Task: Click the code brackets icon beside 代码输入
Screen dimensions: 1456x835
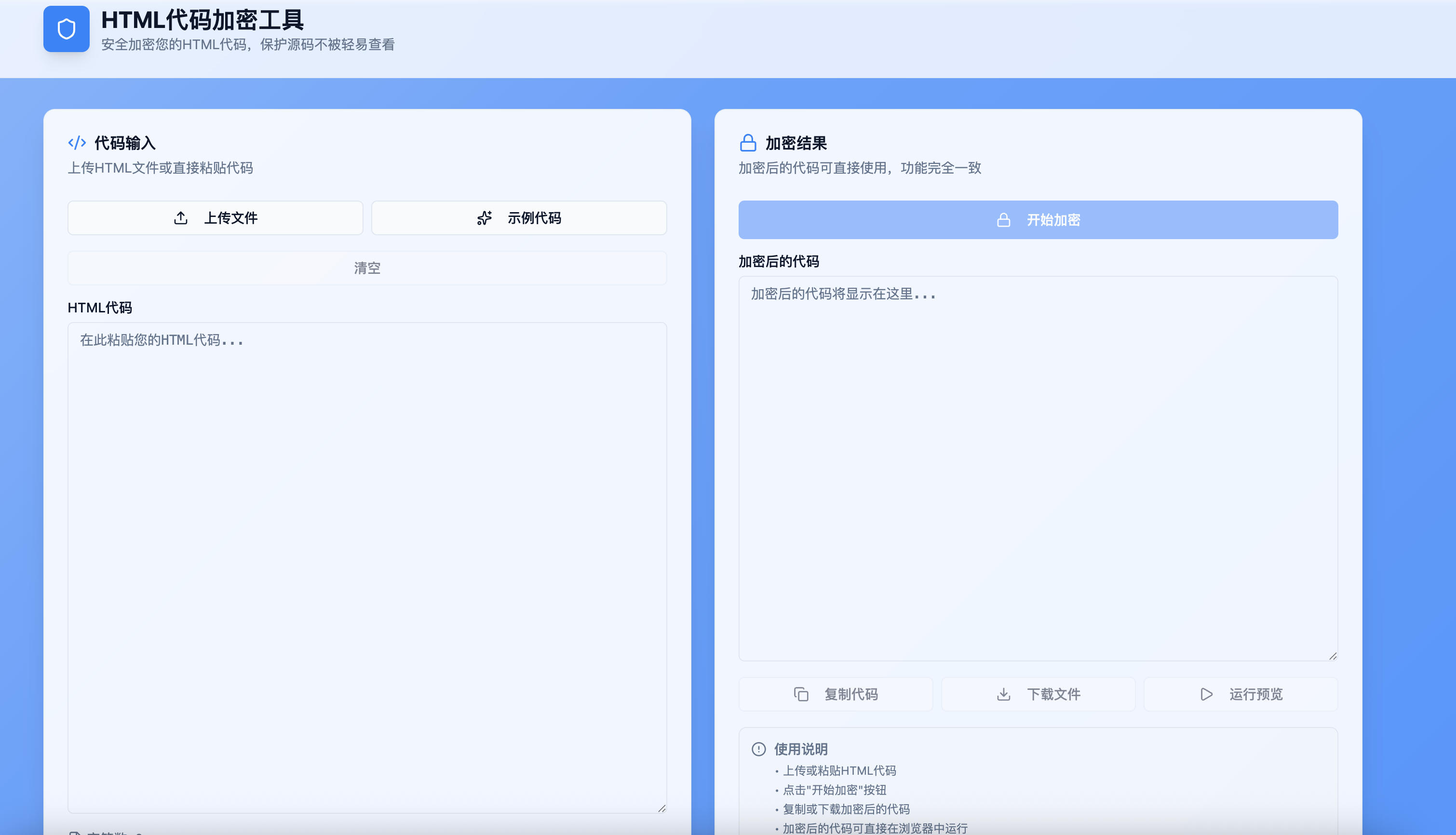Action: click(x=77, y=143)
